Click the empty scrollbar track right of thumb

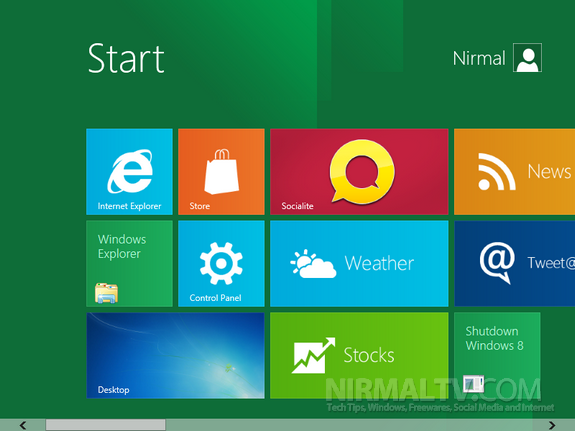355,425
